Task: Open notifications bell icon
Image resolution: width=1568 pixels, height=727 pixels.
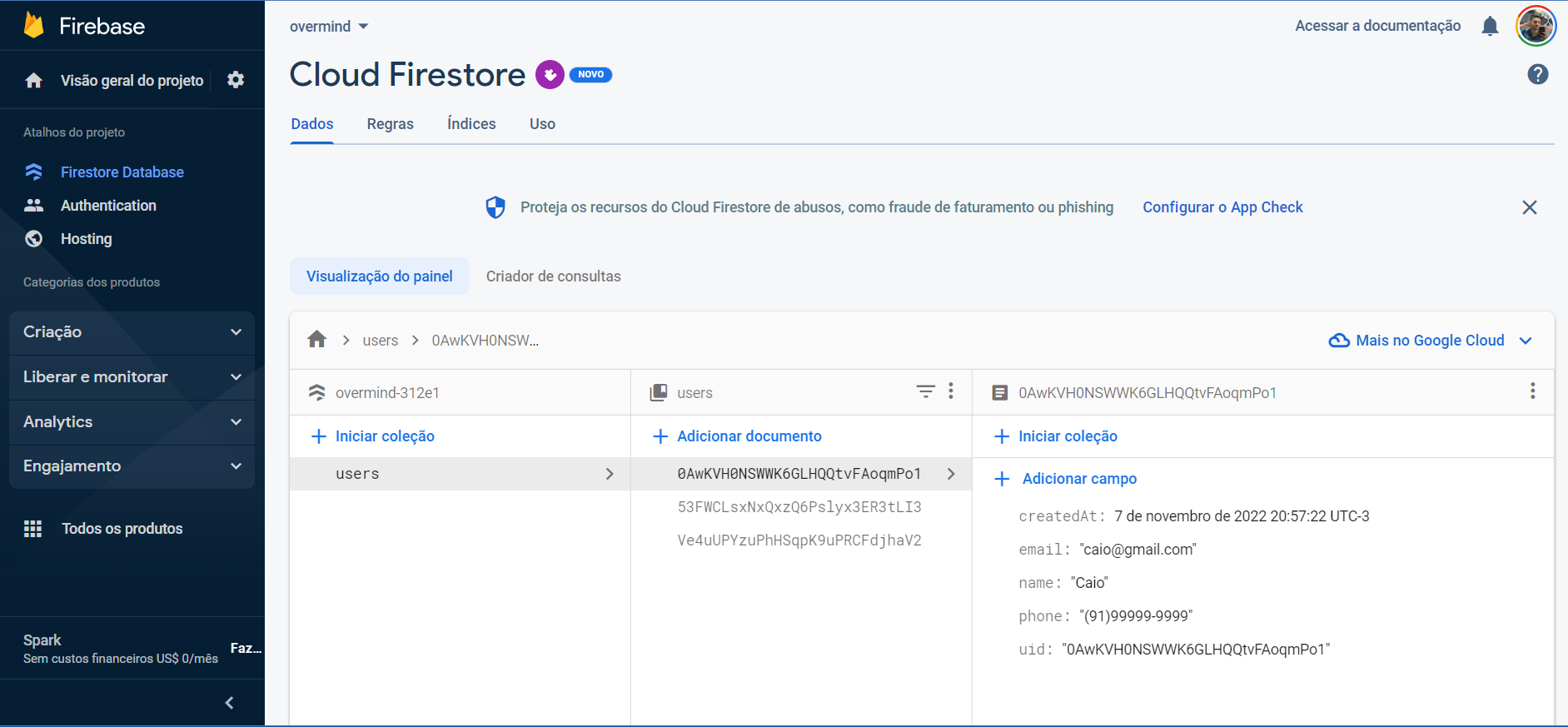Action: (1490, 26)
